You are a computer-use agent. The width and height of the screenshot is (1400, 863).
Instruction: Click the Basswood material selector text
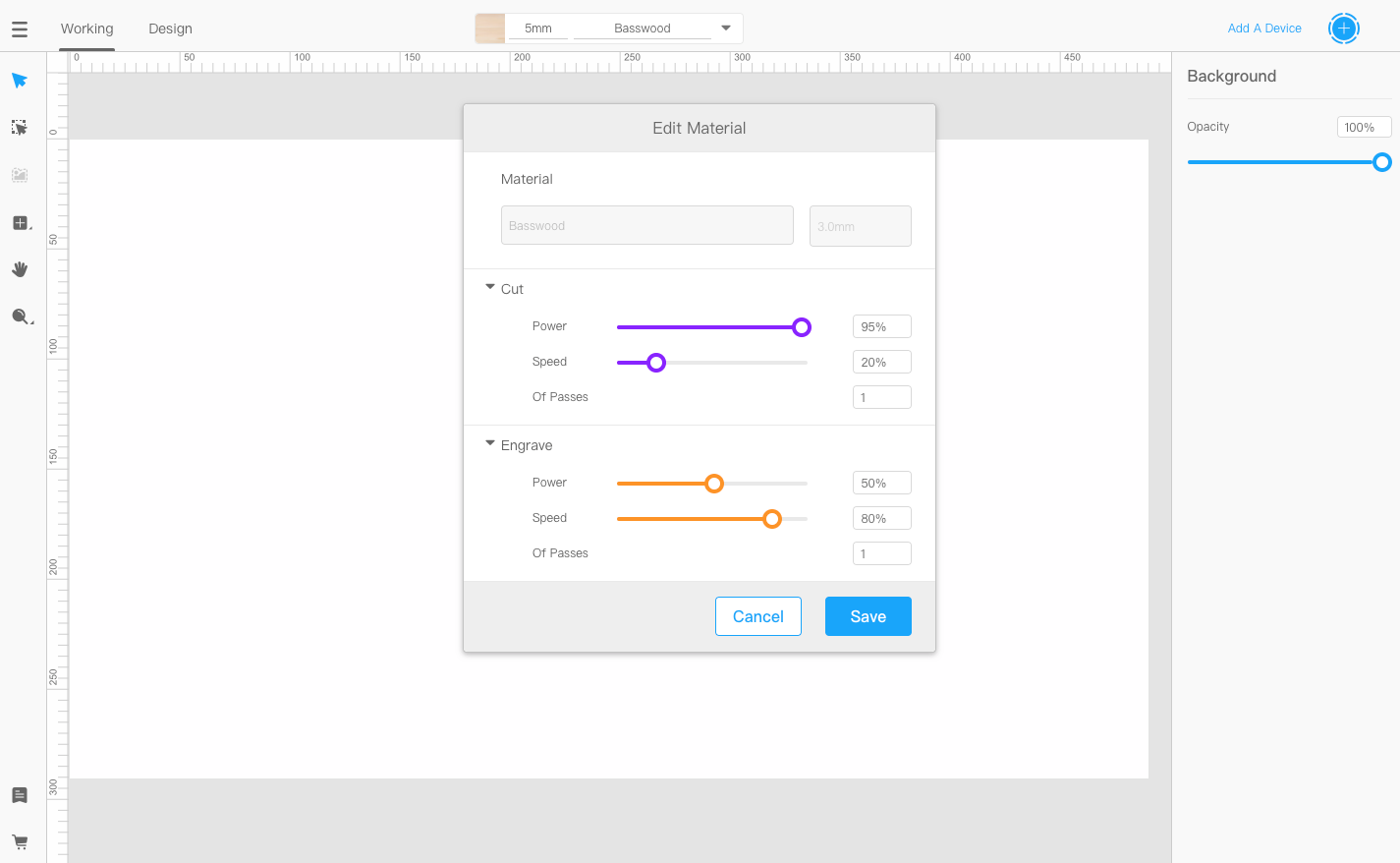pos(643,29)
